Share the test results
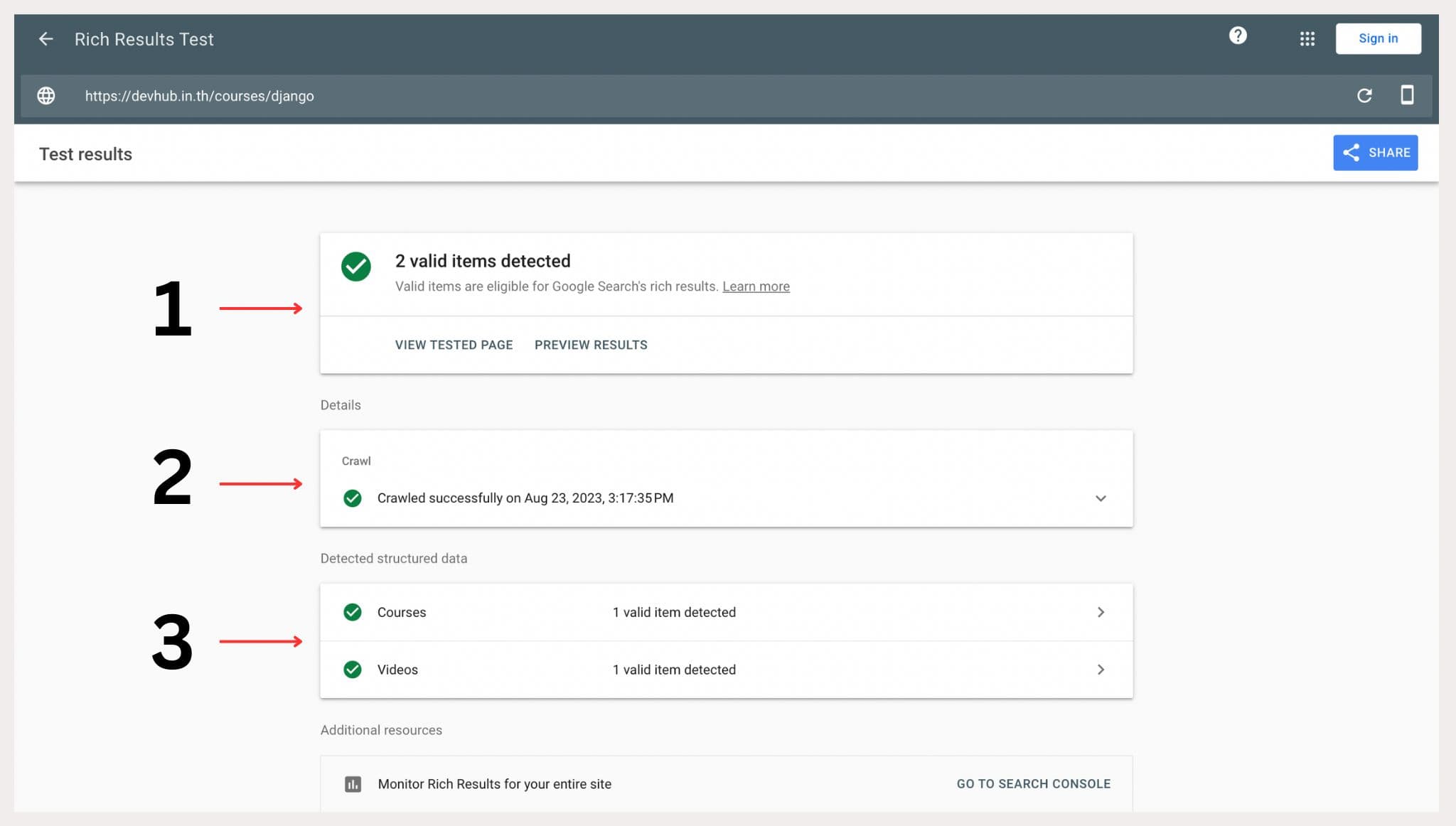This screenshot has height=826, width=1456. tap(1375, 153)
